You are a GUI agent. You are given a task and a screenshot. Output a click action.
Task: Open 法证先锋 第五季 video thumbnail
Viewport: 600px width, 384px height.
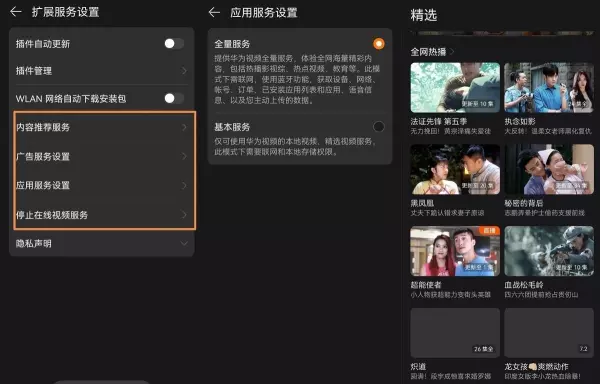tap(455, 88)
